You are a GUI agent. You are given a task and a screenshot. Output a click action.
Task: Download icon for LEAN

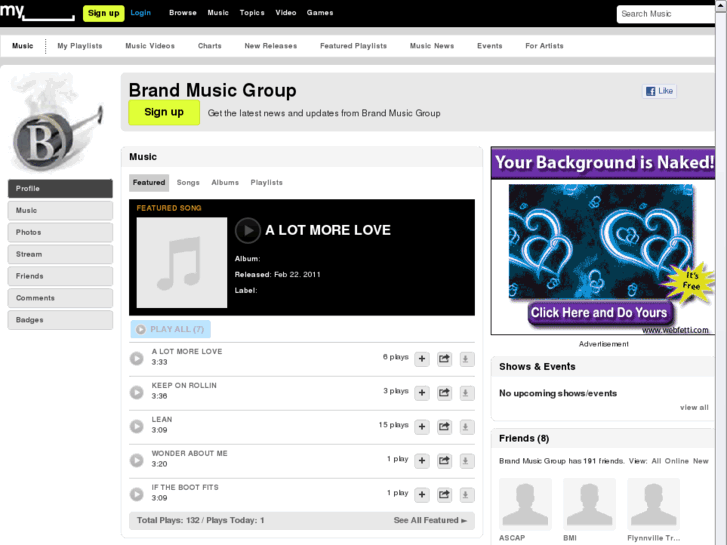click(x=466, y=427)
